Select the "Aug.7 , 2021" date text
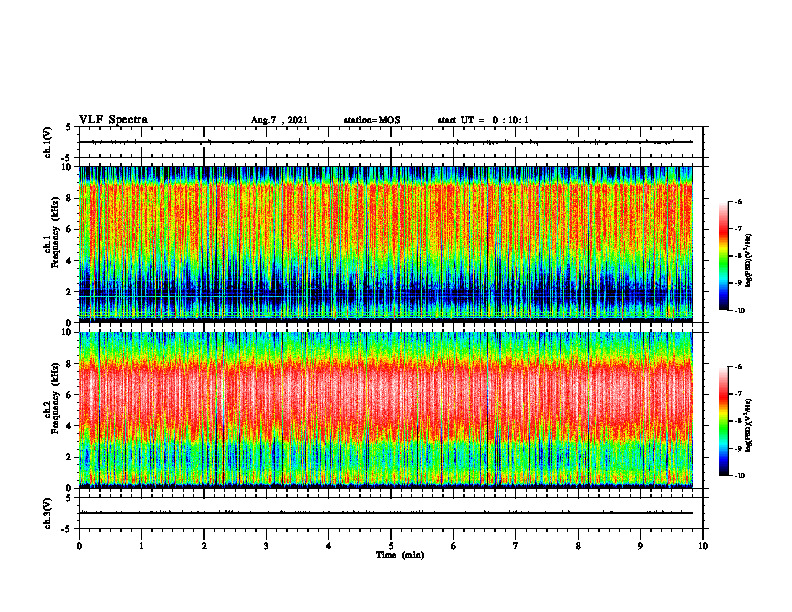This screenshot has width=792, height=612. (279, 120)
